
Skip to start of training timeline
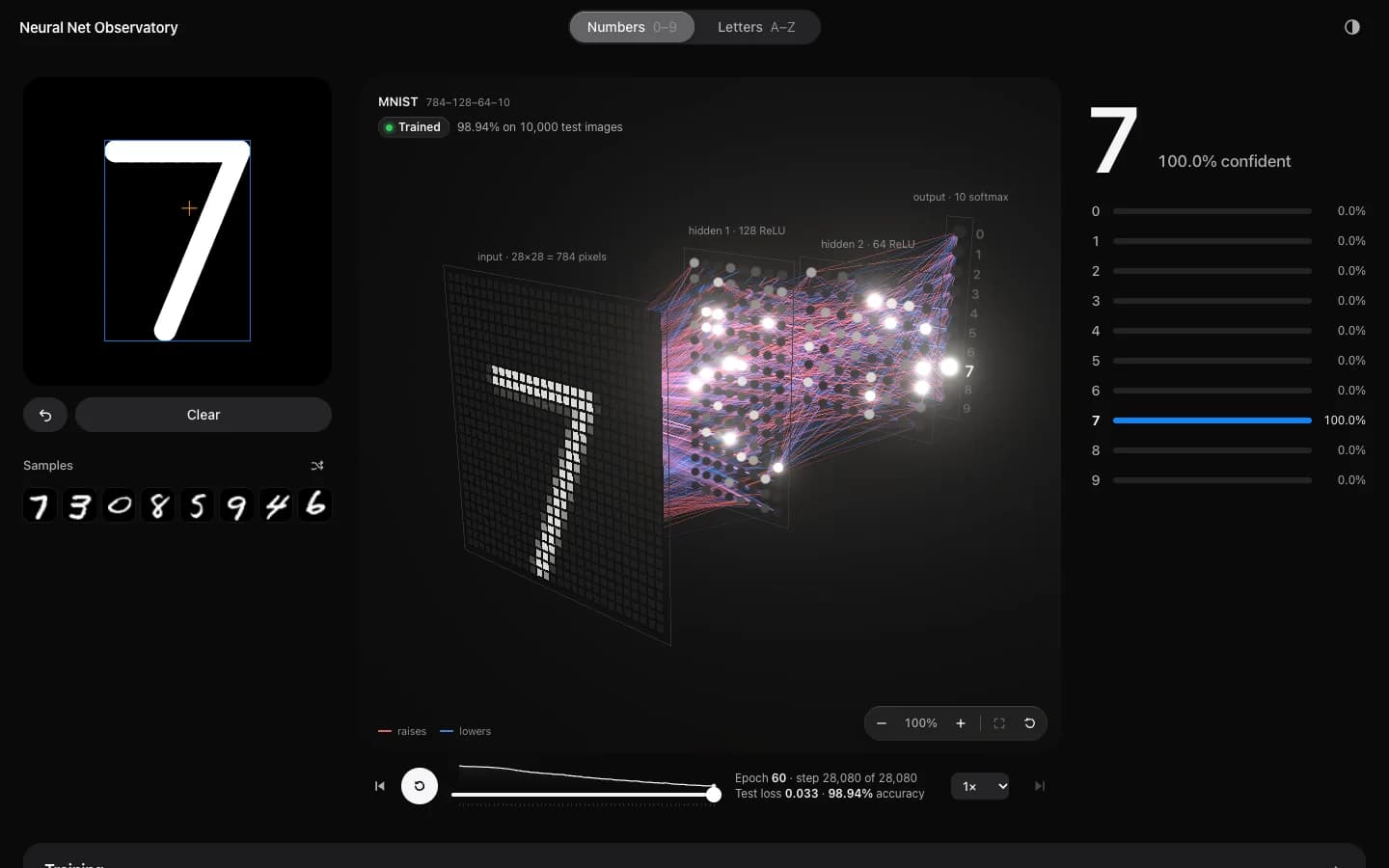(x=380, y=786)
